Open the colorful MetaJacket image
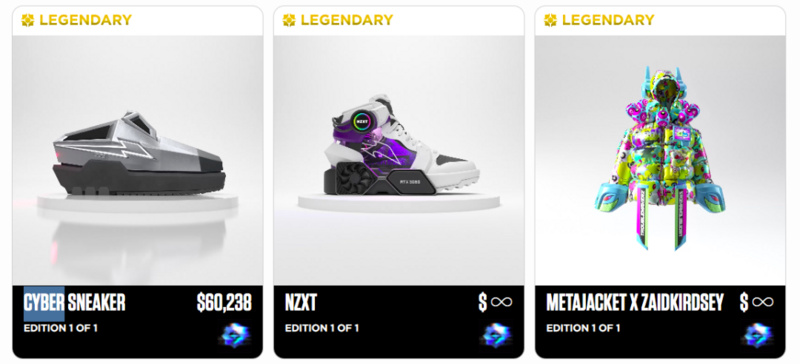 pyautogui.click(x=660, y=157)
